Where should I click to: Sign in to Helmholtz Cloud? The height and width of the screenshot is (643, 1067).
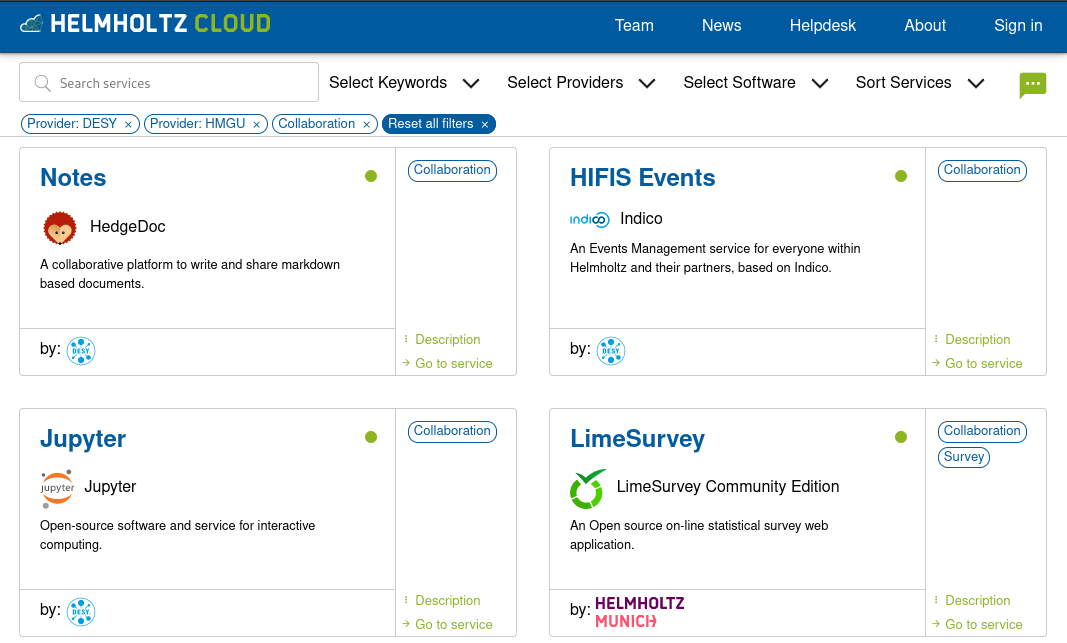coord(1018,26)
